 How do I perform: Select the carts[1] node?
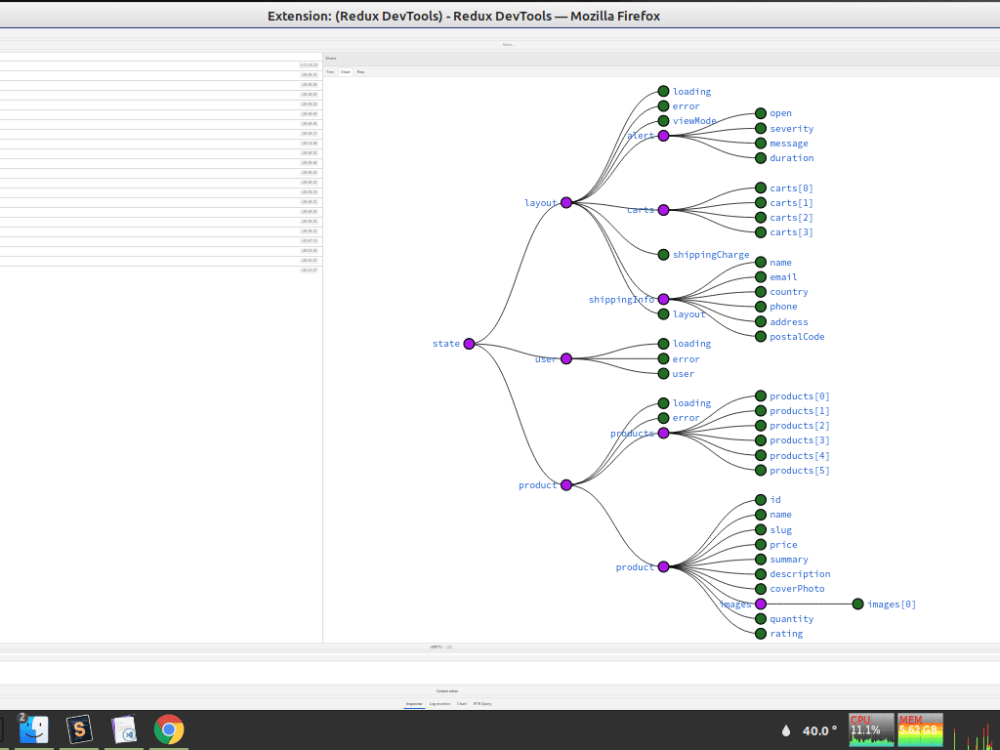(760, 202)
